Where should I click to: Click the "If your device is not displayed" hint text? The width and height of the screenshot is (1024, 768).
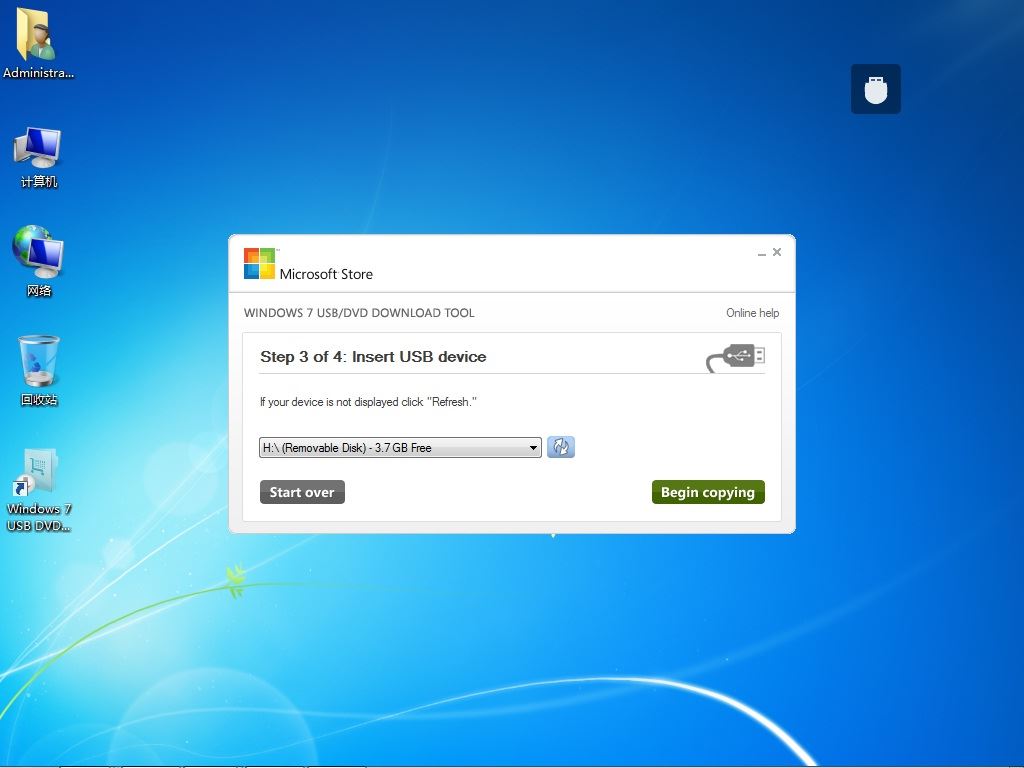pyautogui.click(x=368, y=402)
